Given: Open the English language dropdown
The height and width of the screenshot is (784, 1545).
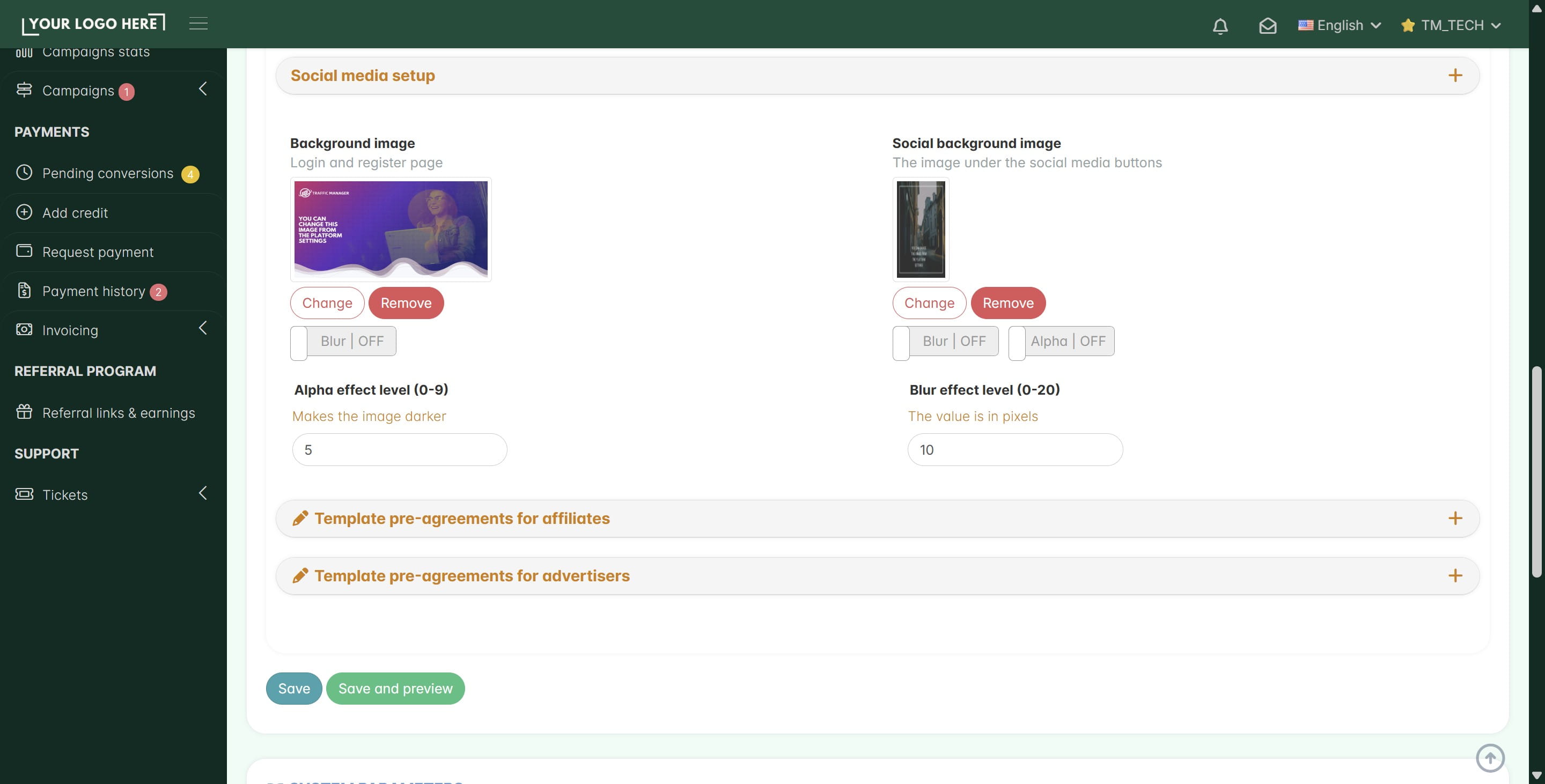Looking at the screenshot, I should 1340,25.
